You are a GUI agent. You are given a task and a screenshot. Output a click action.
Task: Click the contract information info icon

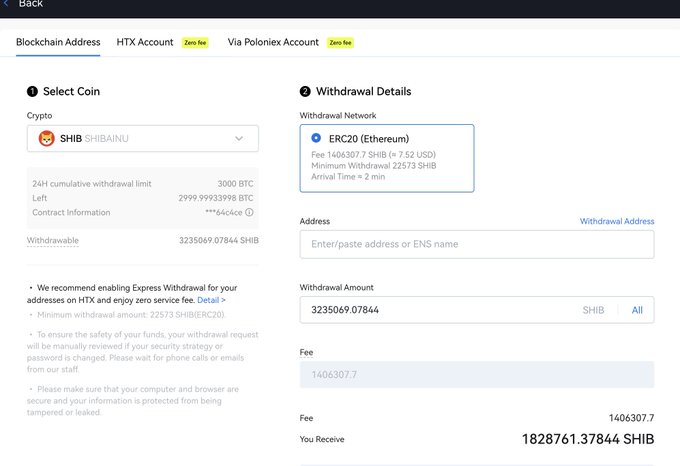(x=249, y=212)
